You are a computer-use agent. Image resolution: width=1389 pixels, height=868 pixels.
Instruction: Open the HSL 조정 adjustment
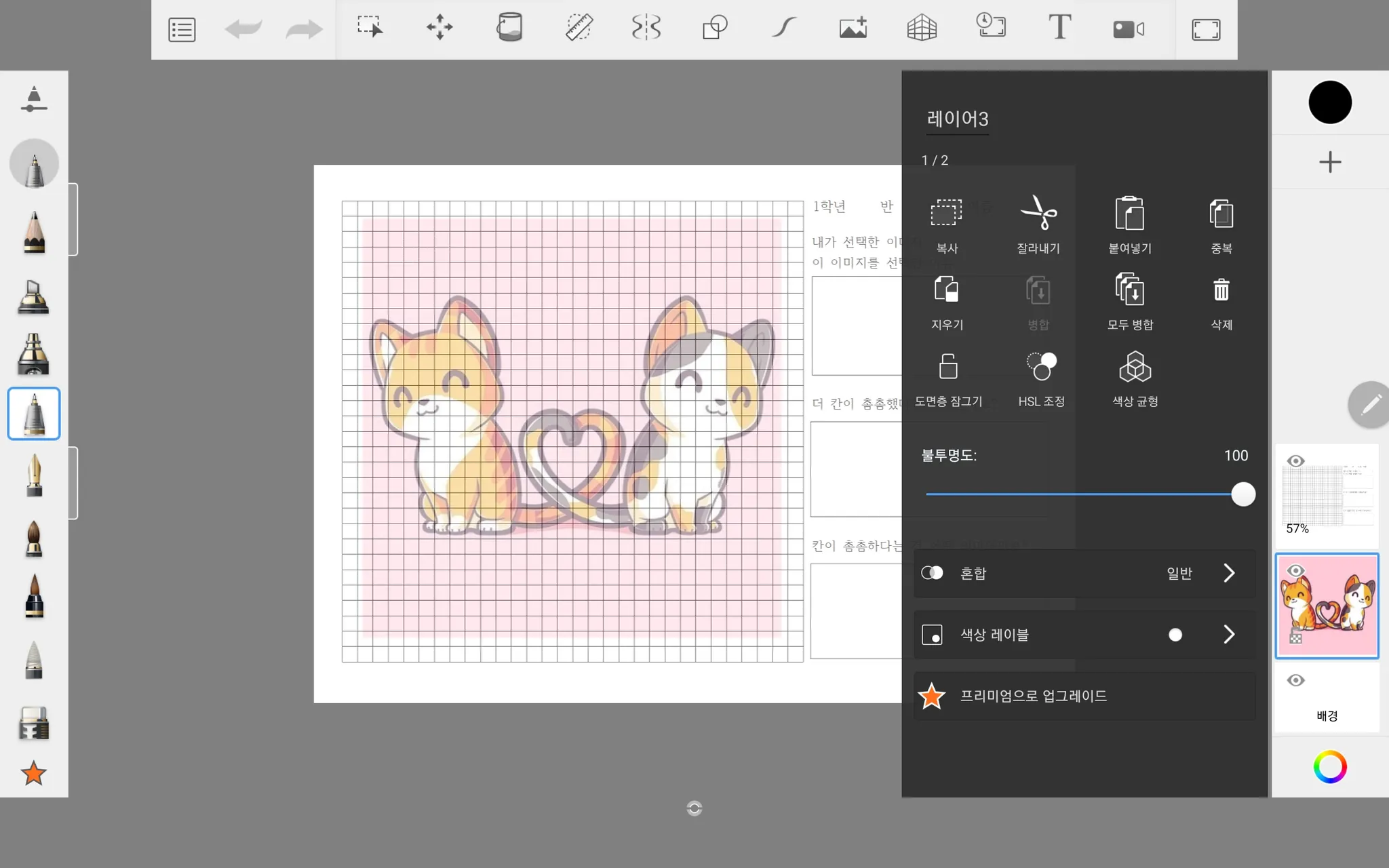[1041, 368]
